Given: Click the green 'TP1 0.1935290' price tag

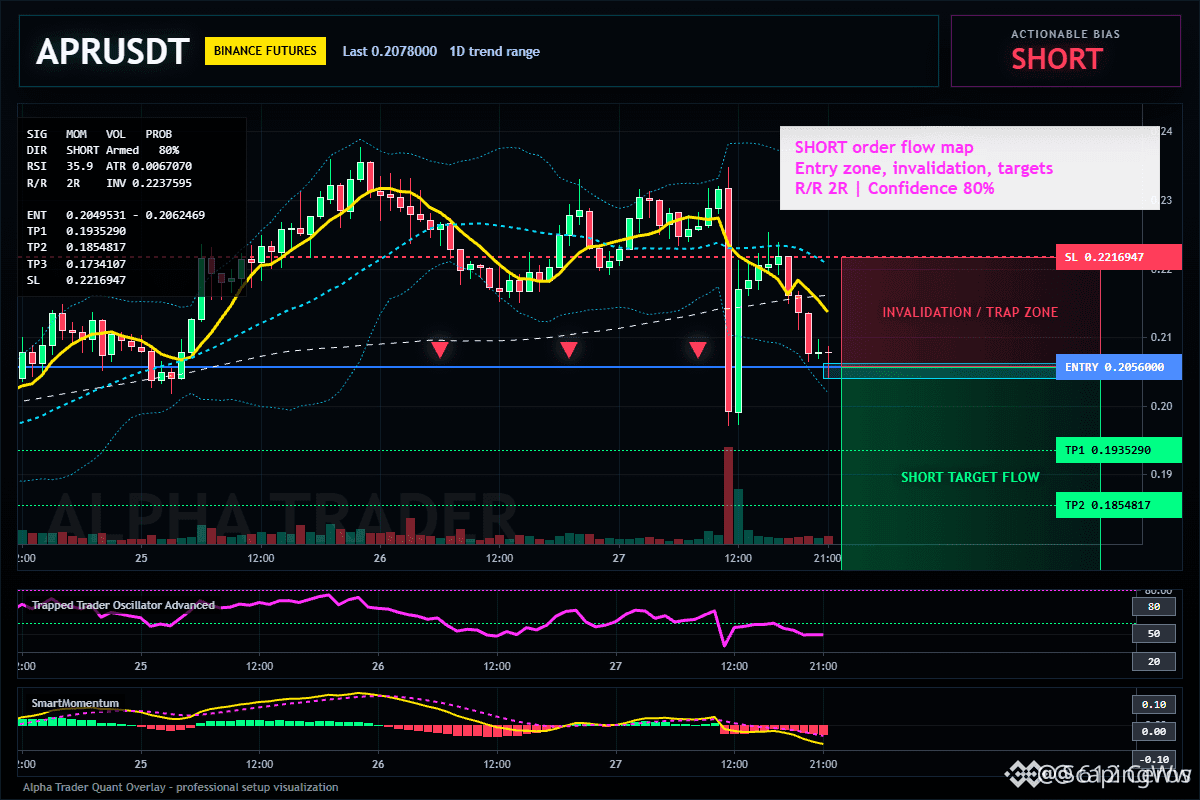Looking at the screenshot, I should [x=1118, y=450].
